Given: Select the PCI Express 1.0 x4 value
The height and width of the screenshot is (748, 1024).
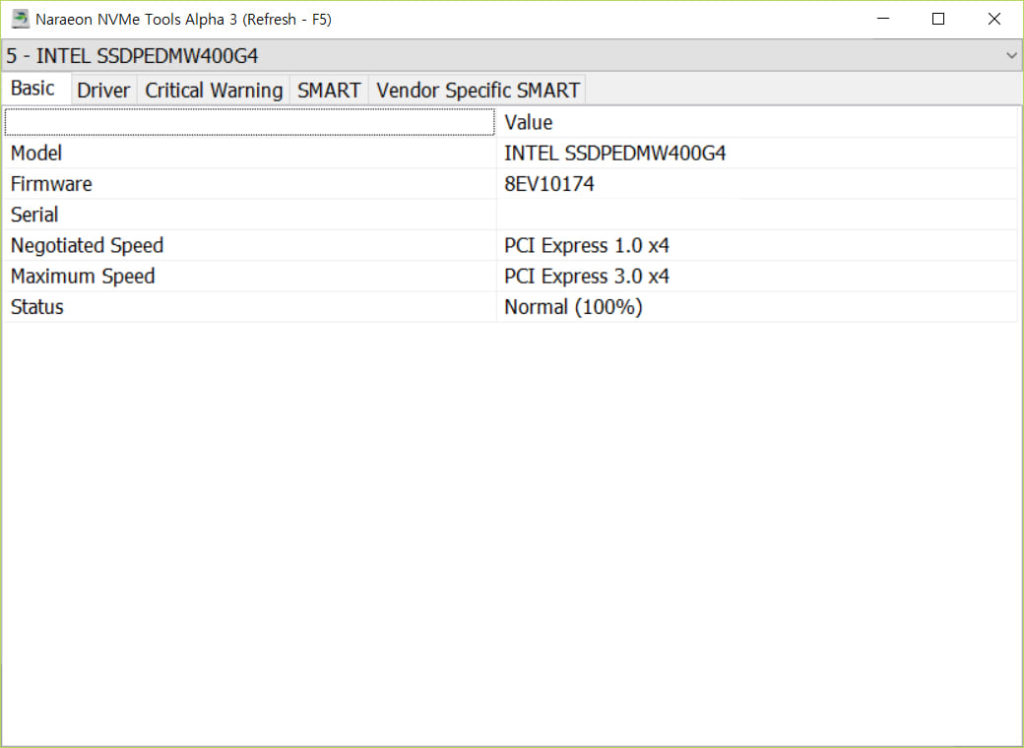Looking at the screenshot, I should click(586, 246).
